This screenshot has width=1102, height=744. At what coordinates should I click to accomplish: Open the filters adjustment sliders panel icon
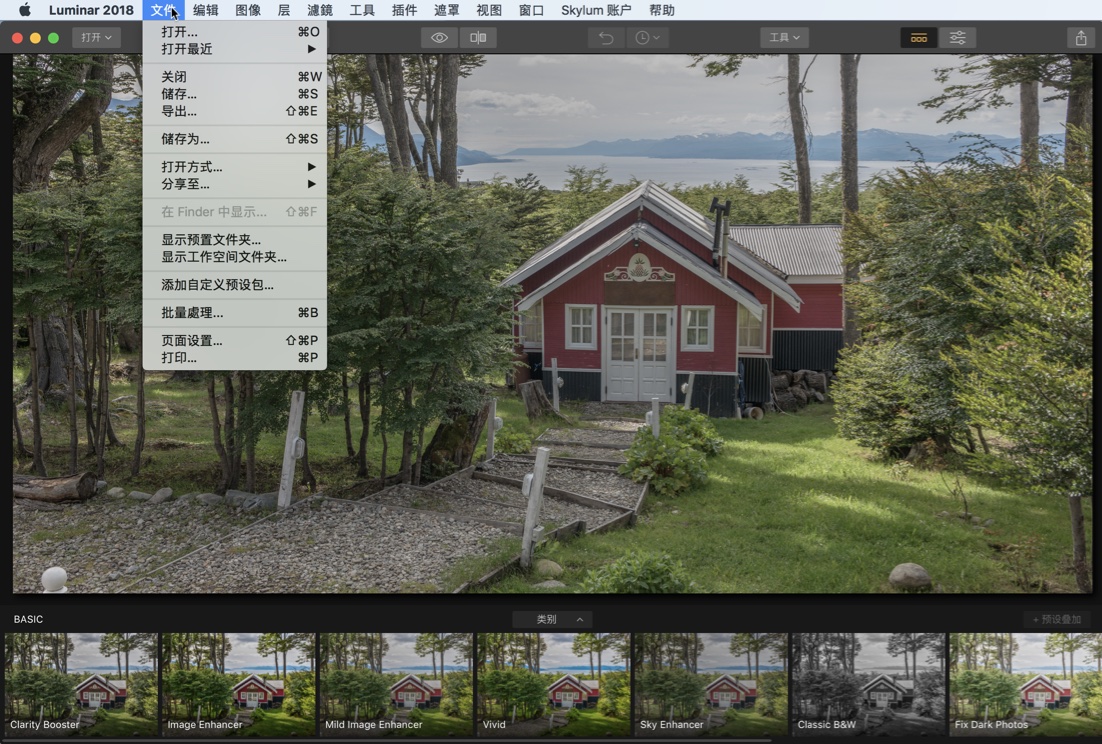pos(958,37)
